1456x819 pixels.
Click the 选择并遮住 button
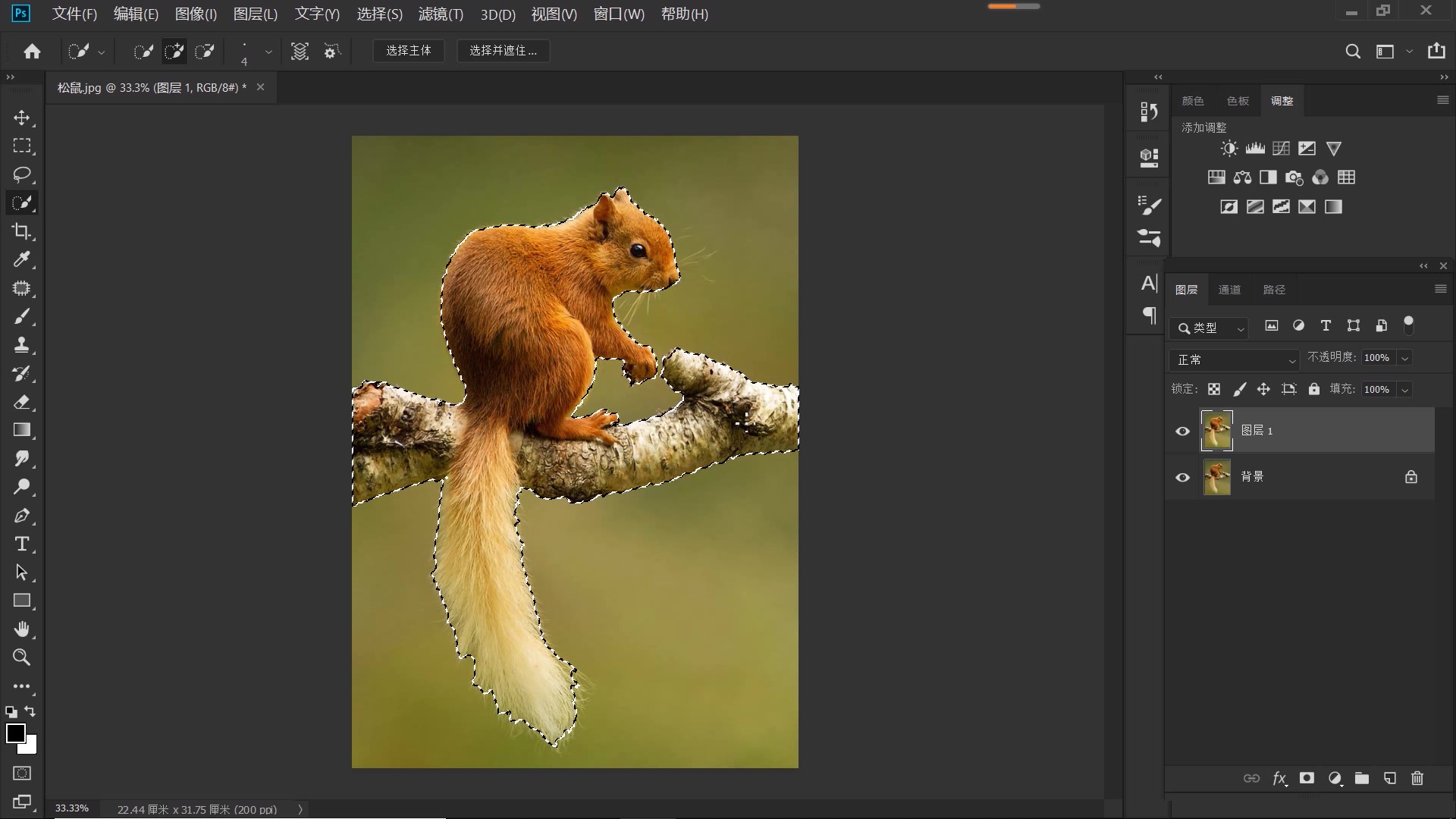click(503, 51)
